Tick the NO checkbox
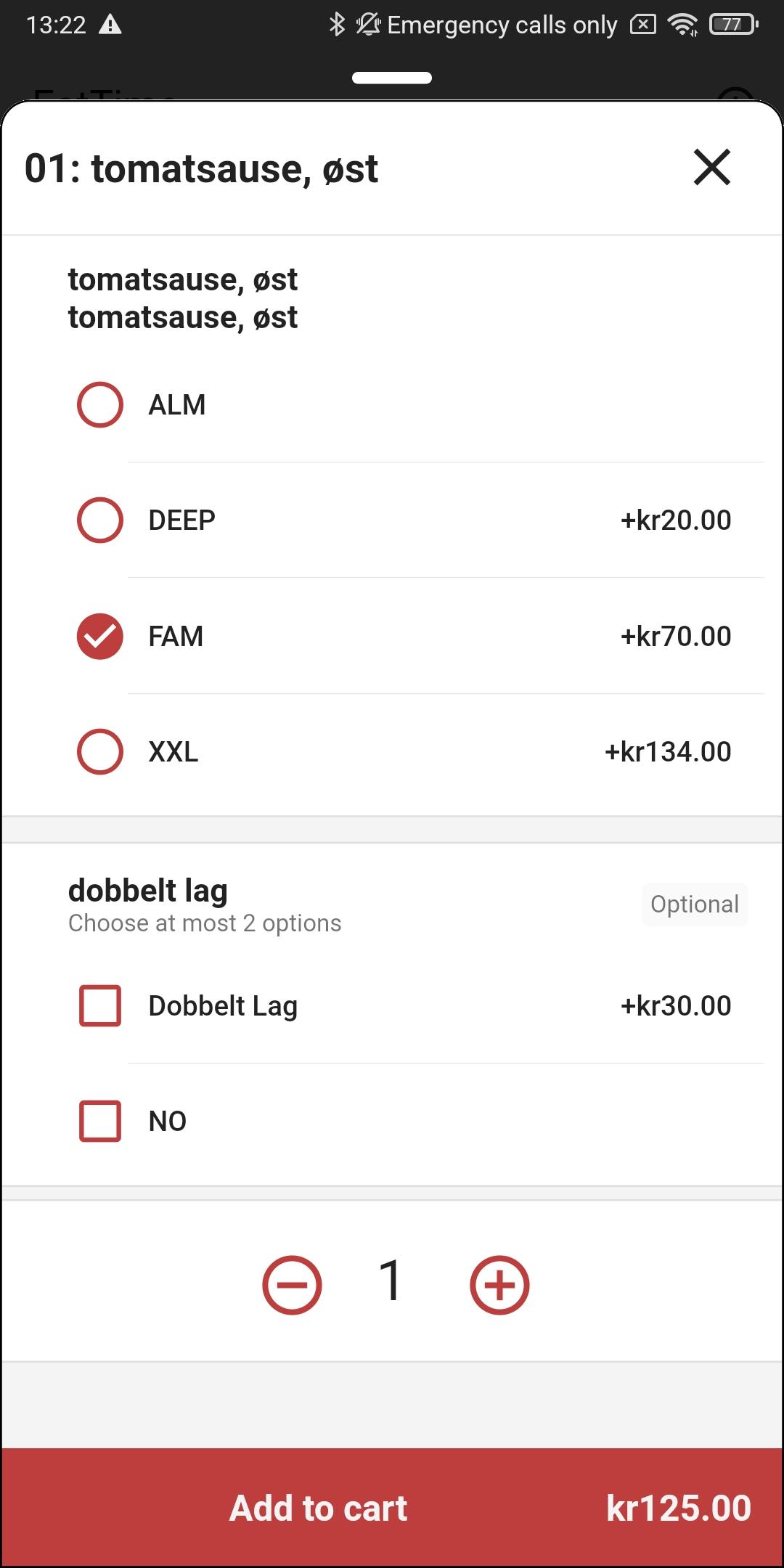This screenshot has height=1568, width=784. 100,1121
